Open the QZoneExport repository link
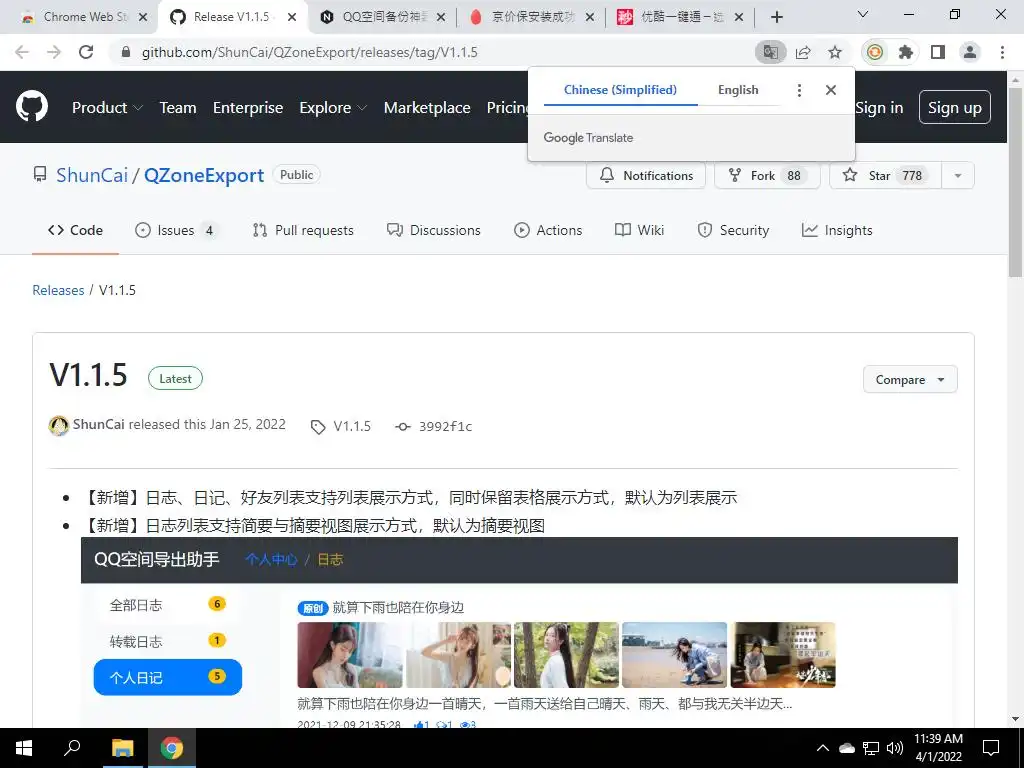Screen dimensions: 1024x768 204,175
